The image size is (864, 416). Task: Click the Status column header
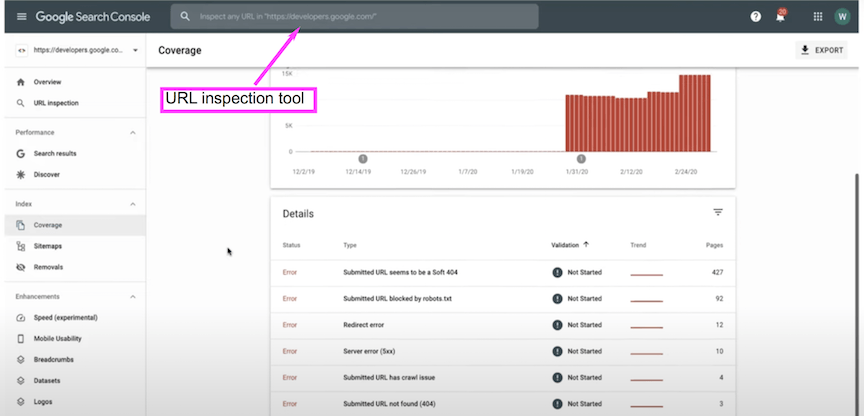(291, 245)
